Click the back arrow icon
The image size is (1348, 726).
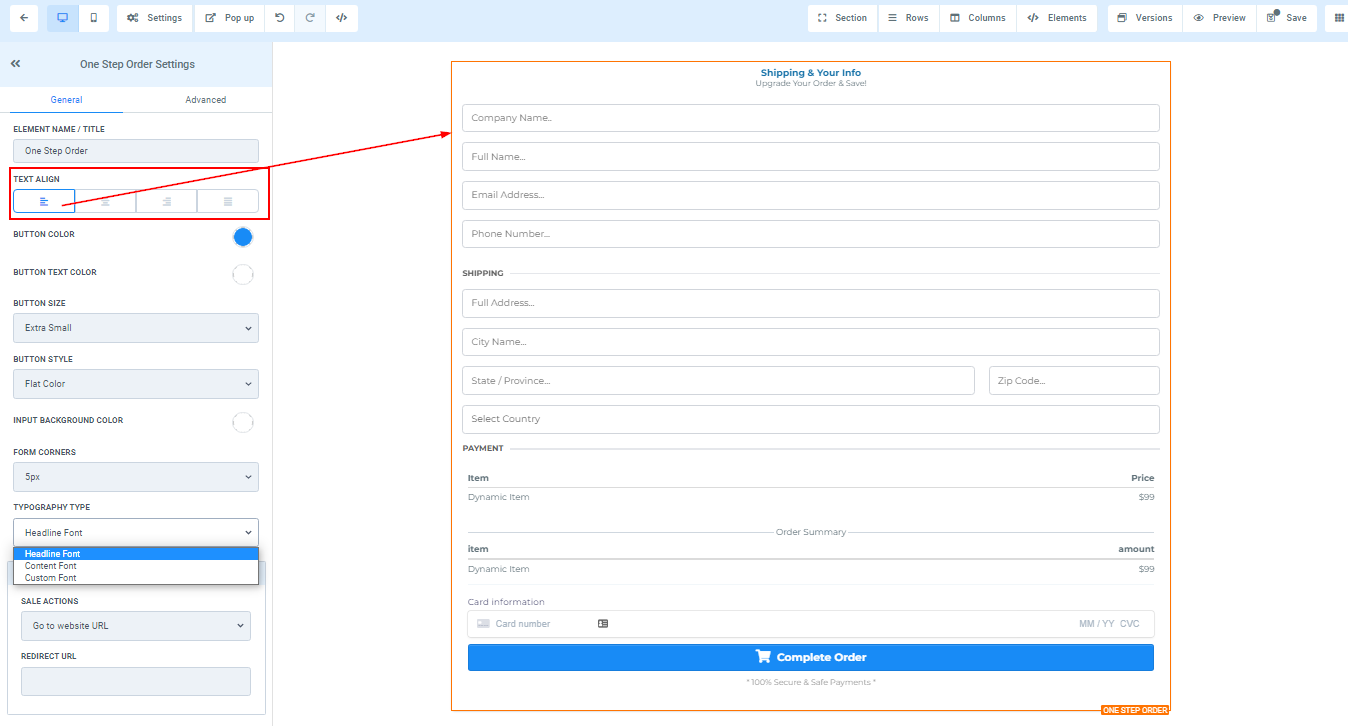coord(23,18)
